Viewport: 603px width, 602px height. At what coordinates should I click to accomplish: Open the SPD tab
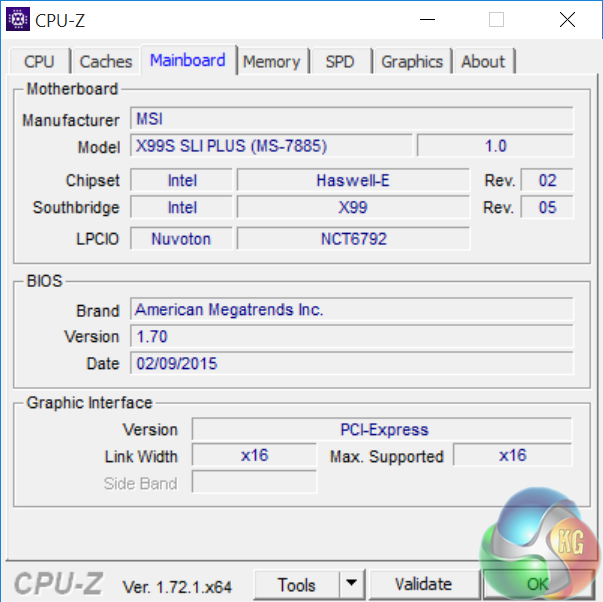pyautogui.click(x=340, y=62)
